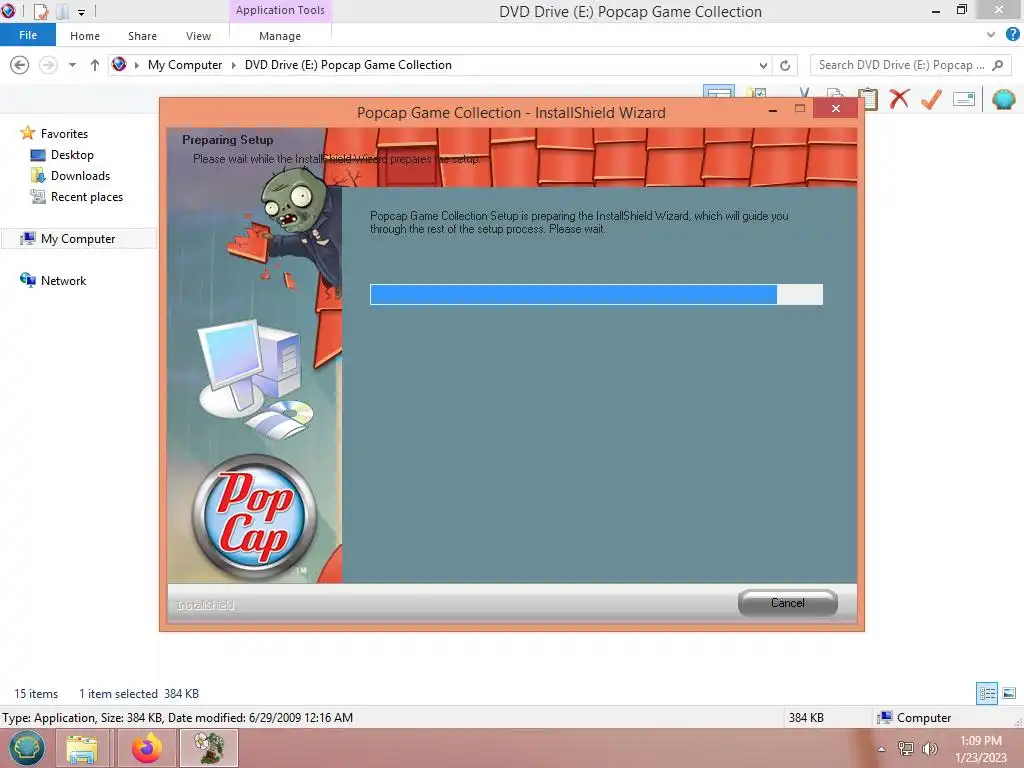The width and height of the screenshot is (1024, 768).
Task: Click the '1 item selected 384 KB' text
Action: click(x=138, y=694)
